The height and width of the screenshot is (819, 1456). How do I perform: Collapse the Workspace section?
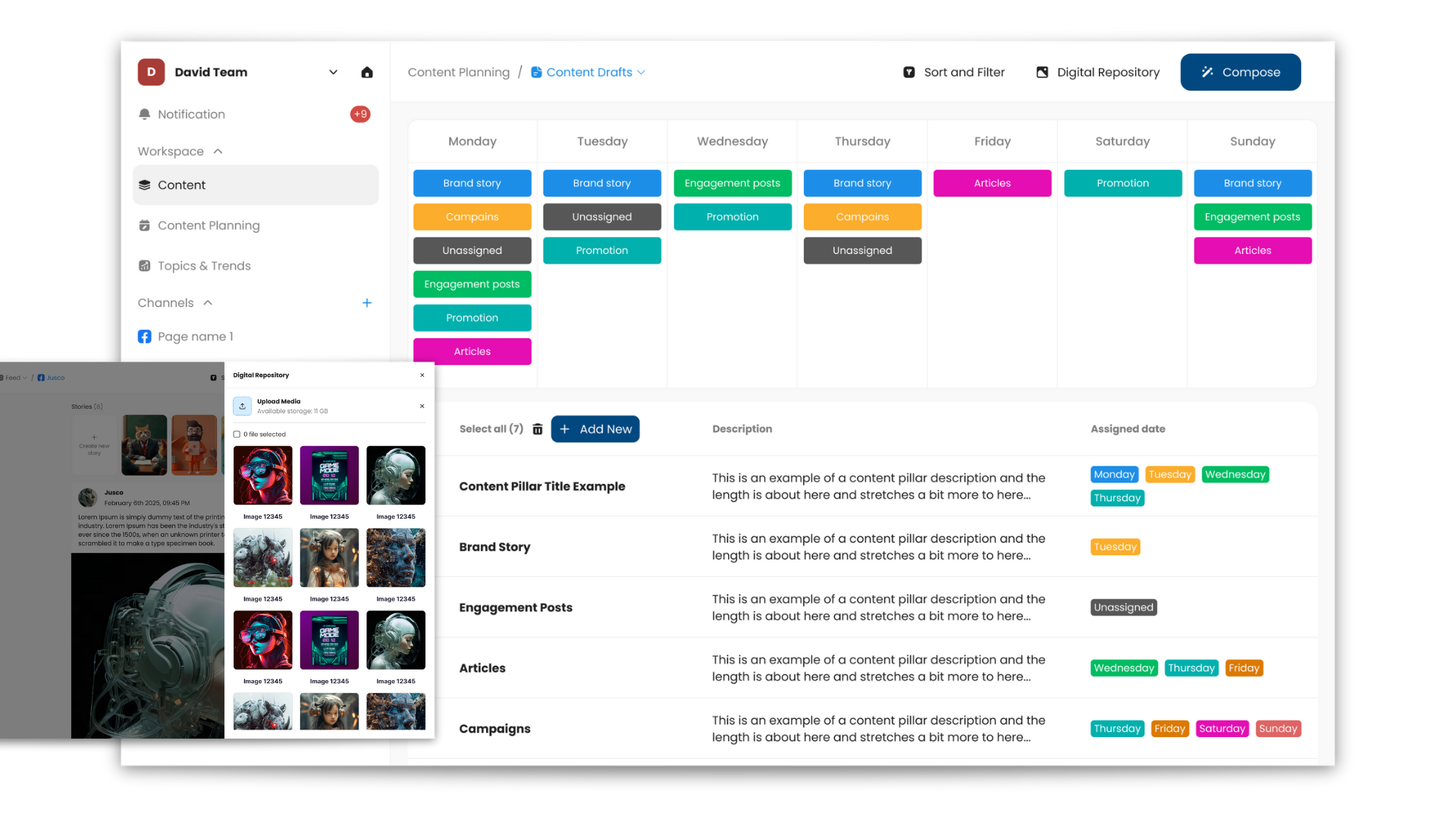[x=218, y=152]
